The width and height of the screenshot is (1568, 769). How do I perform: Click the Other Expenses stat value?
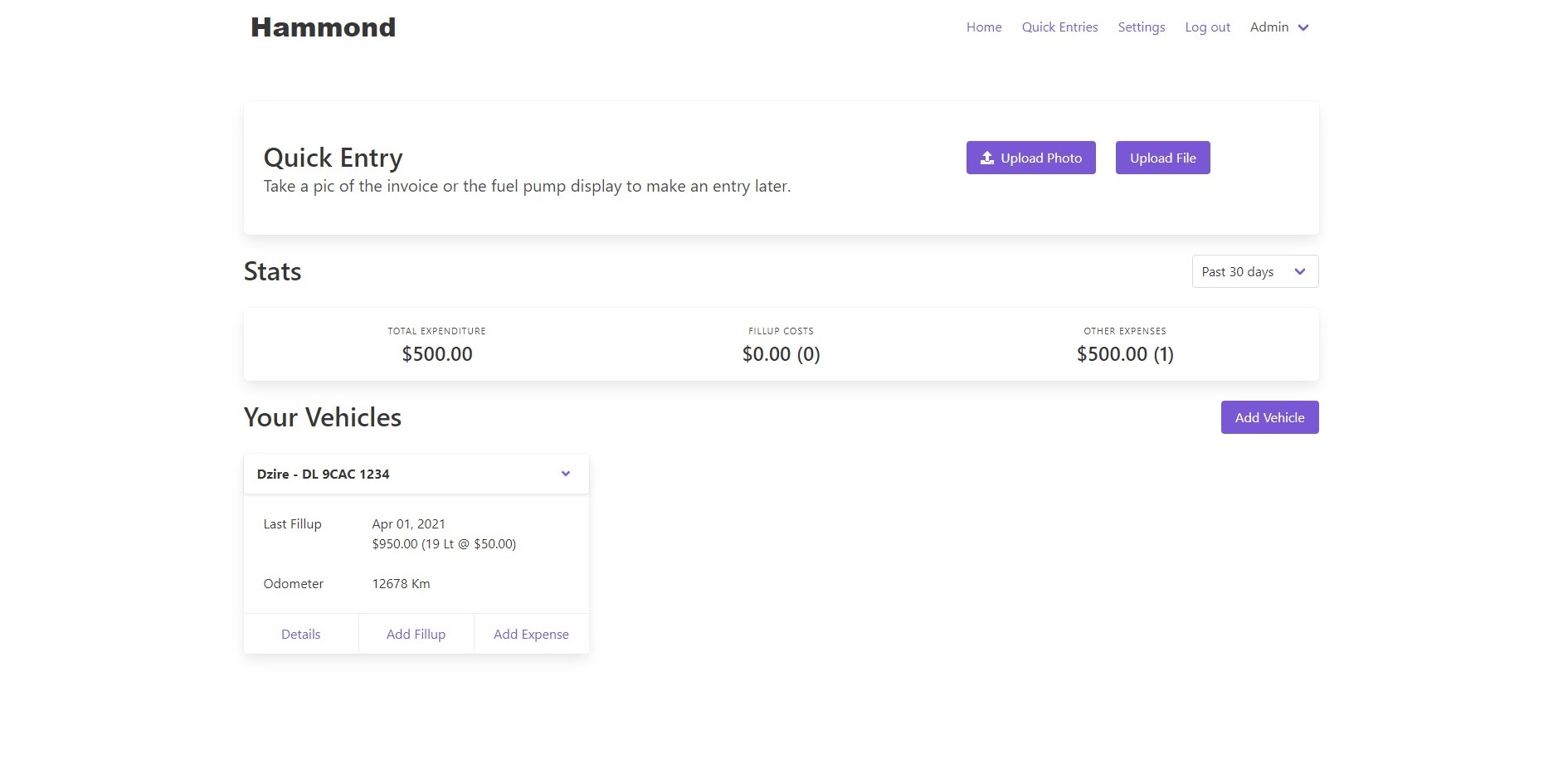[x=1124, y=353]
